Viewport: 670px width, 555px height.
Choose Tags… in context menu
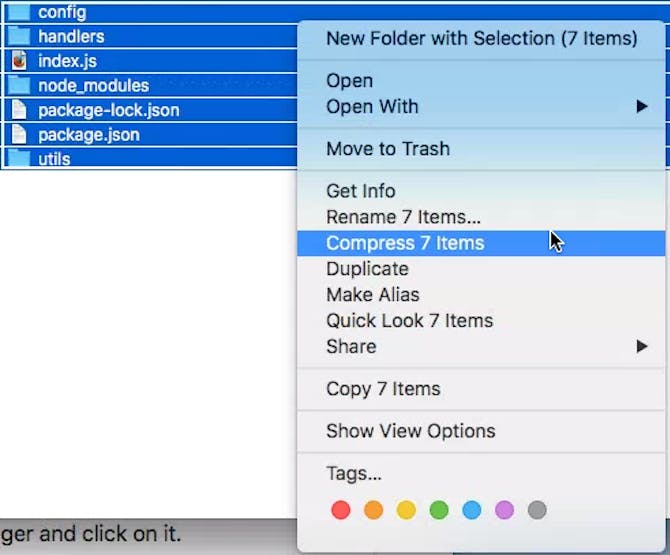[481, 473]
